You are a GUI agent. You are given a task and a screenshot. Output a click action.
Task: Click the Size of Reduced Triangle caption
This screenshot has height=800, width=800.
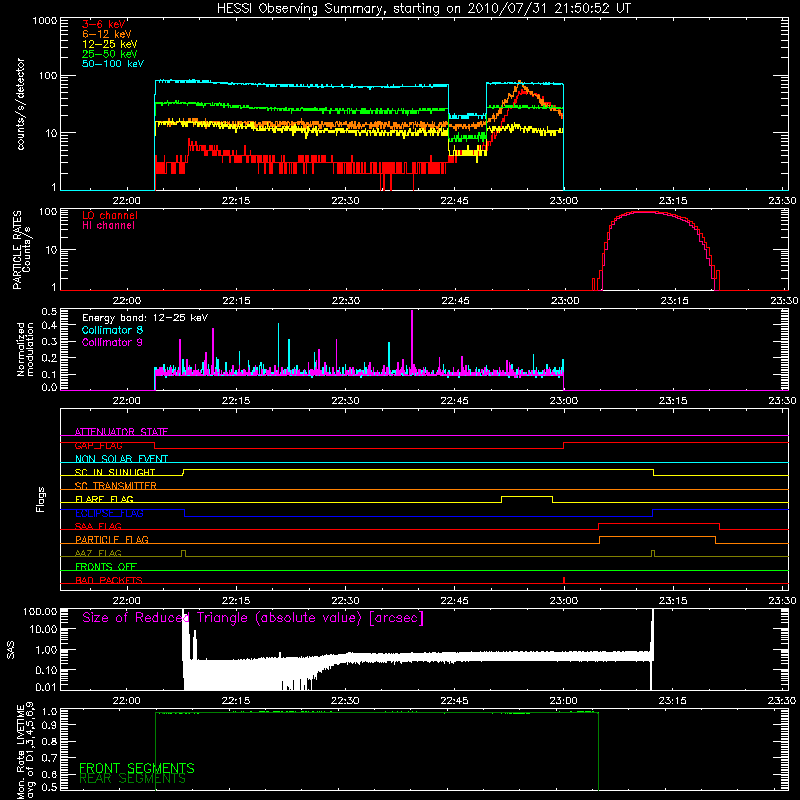click(x=253, y=618)
